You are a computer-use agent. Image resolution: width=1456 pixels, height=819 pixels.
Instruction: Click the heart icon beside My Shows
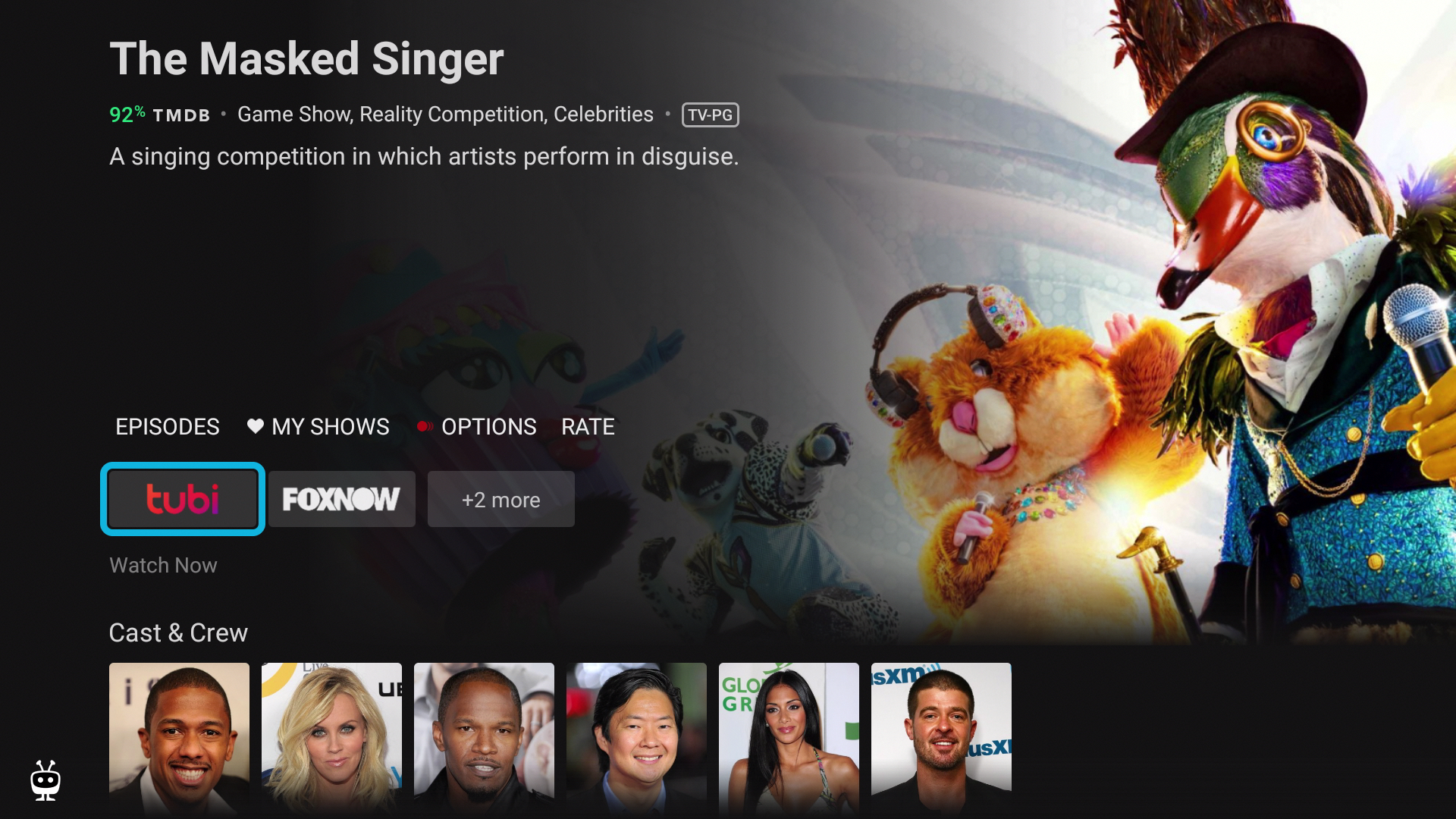(256, 426)
